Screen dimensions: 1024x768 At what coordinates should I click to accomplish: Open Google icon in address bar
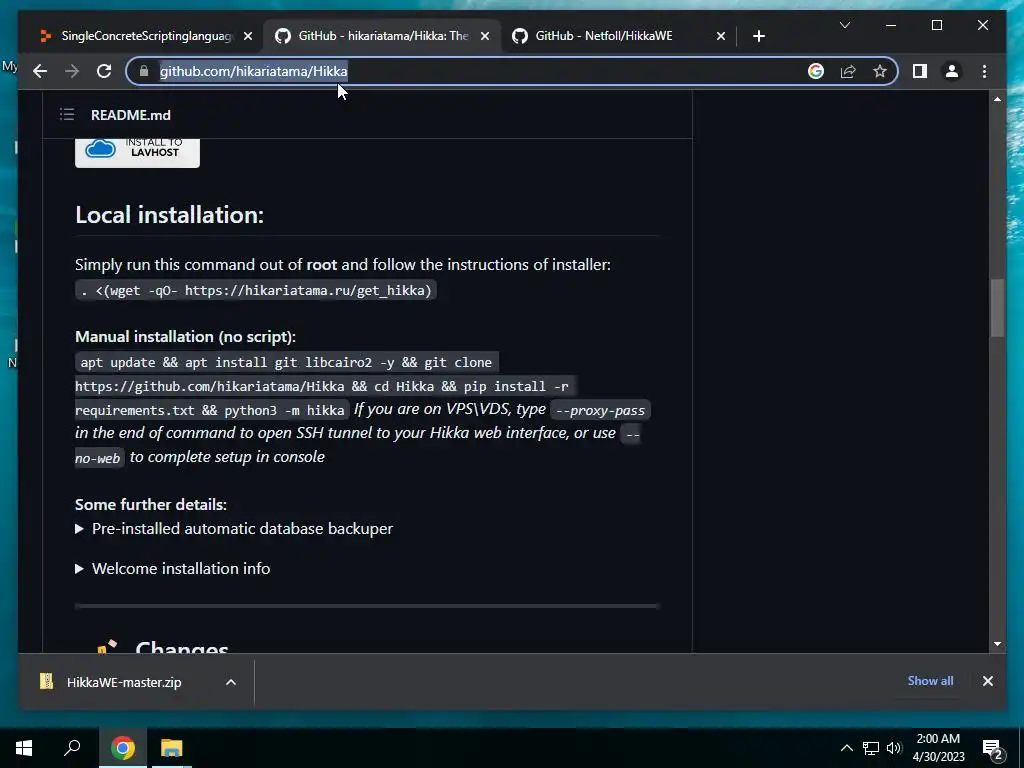pyautogui.click(x=816, y=71)
